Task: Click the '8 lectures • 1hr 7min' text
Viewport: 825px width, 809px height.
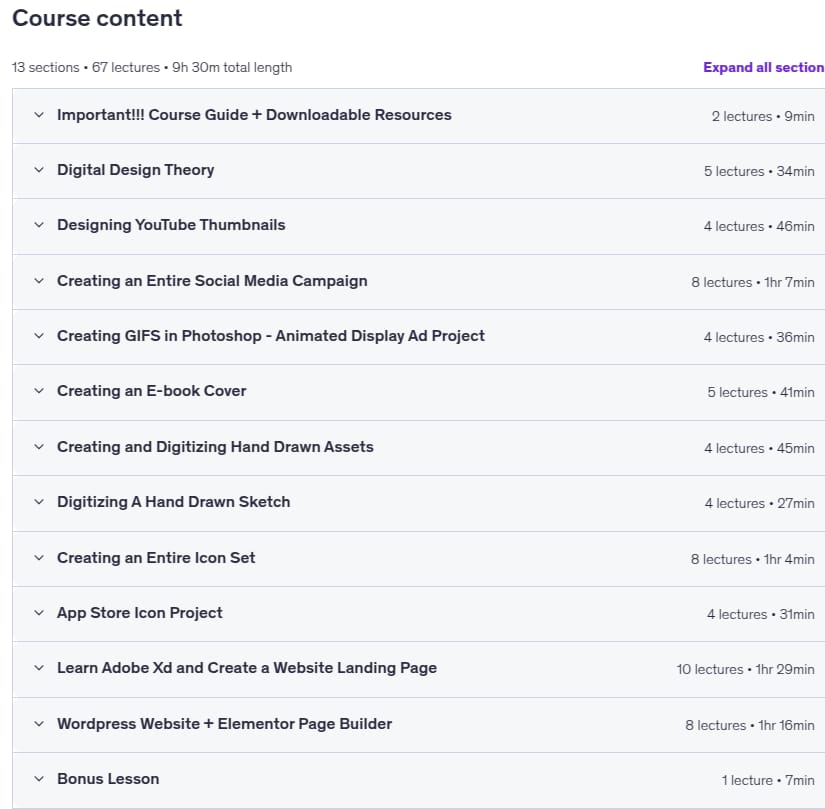Action: (753, 282)
